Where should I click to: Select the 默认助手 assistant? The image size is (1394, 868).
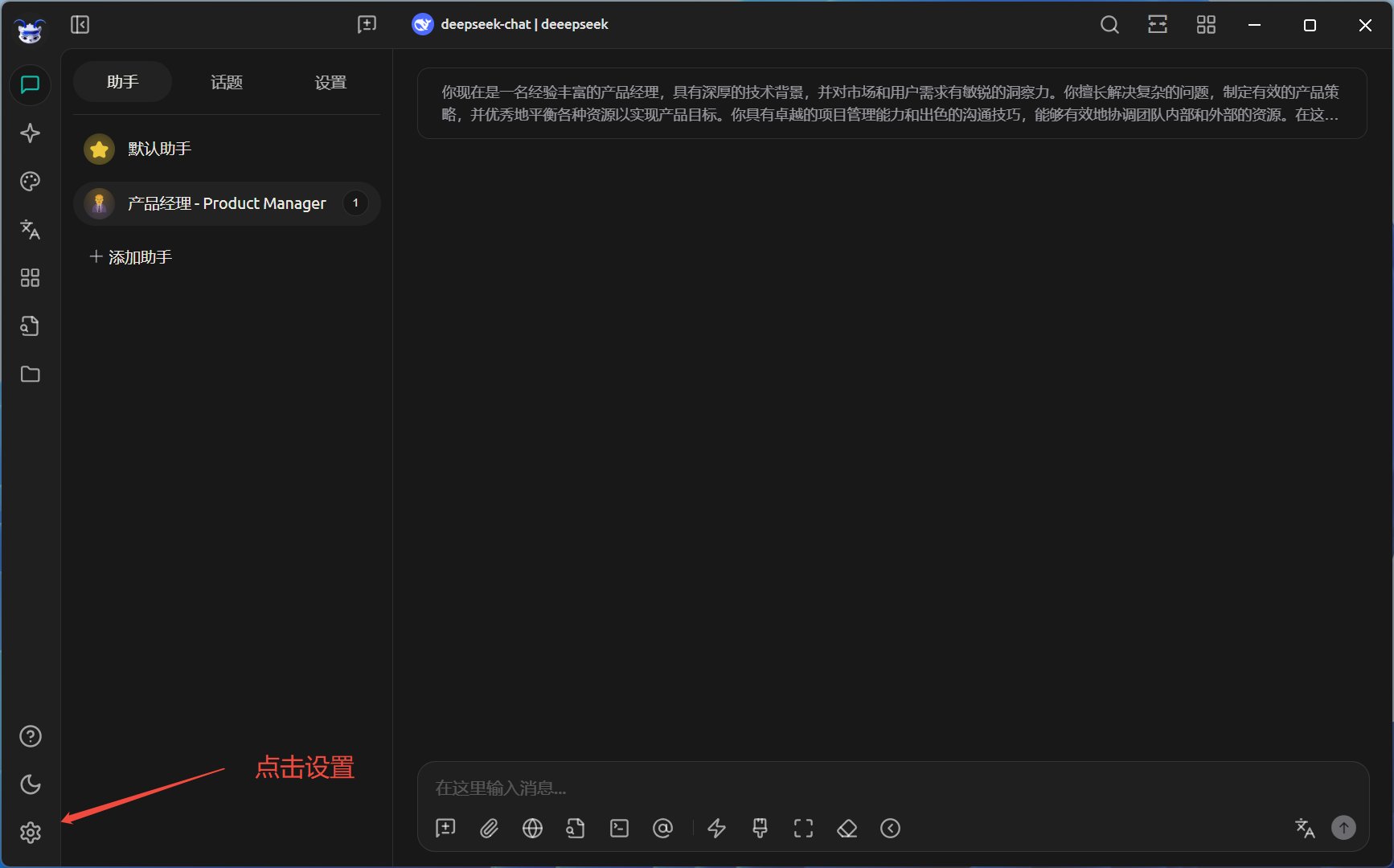coord(227,149)
